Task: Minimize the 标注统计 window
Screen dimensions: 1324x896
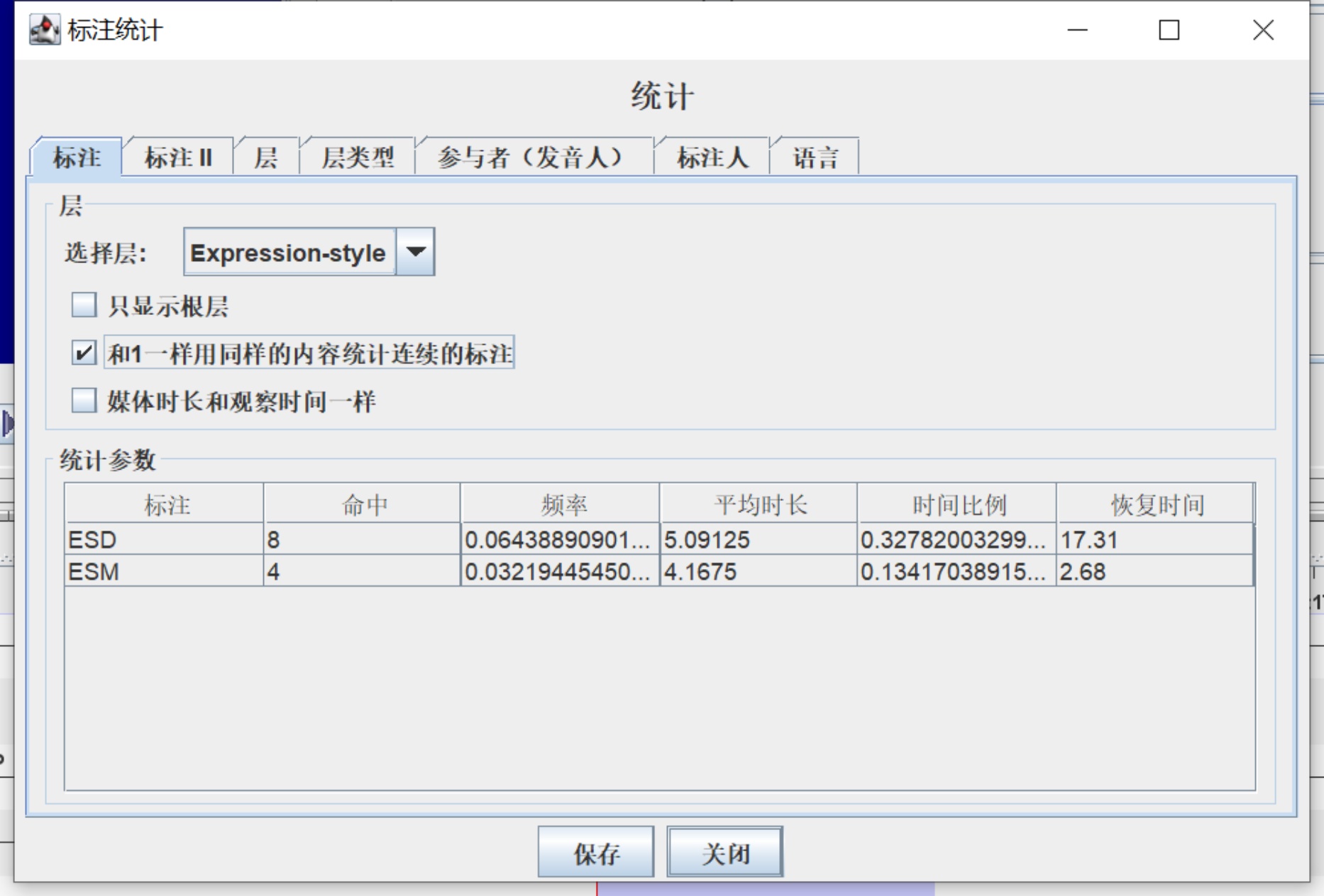Action: [x=1077, y=30]
